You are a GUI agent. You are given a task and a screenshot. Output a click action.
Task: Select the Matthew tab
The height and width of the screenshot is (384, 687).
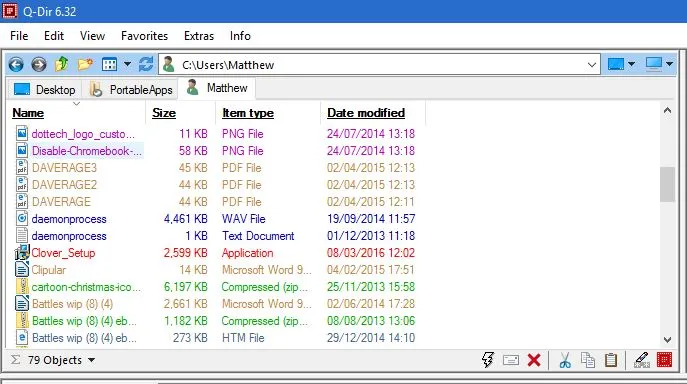[x=216, y=88]
